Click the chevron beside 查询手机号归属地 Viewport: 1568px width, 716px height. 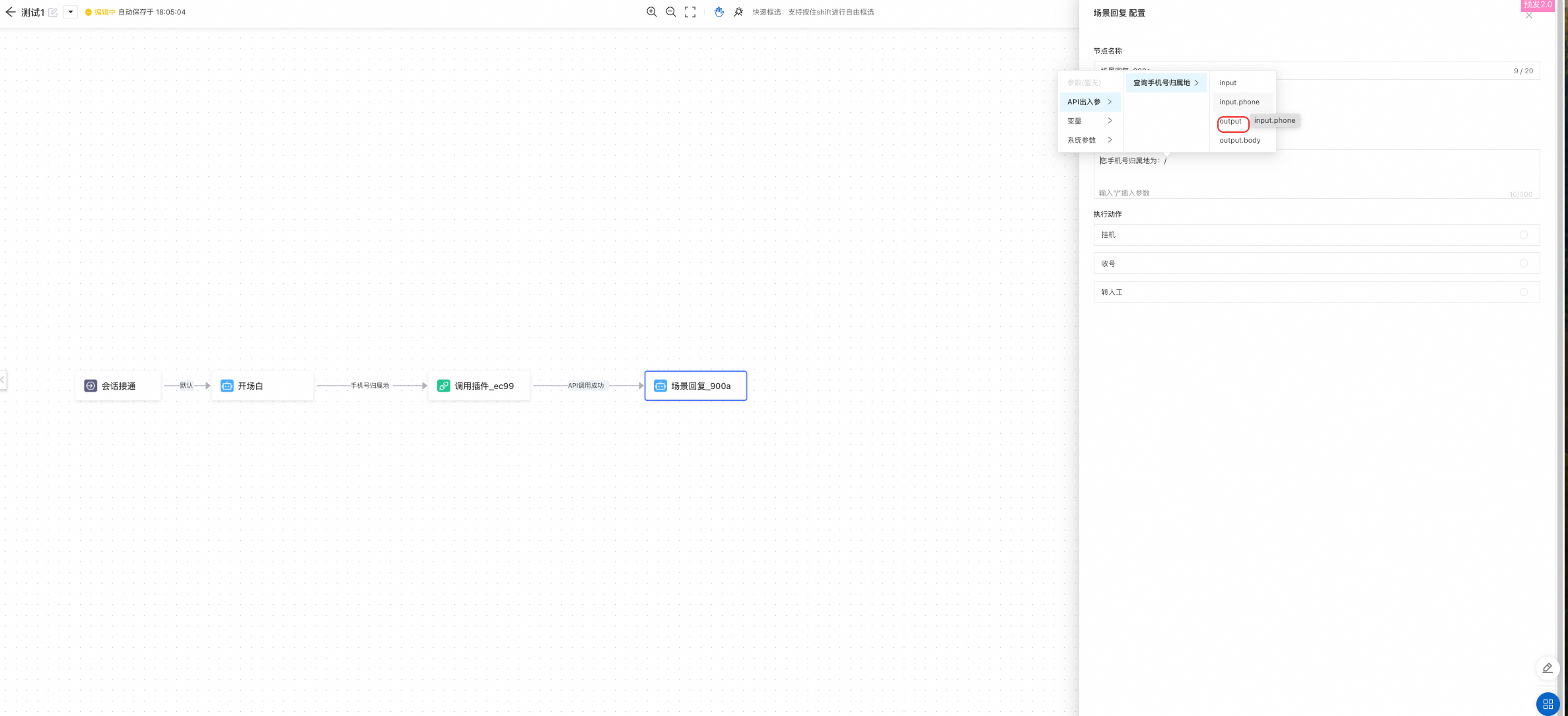[x=1196, y=83]
